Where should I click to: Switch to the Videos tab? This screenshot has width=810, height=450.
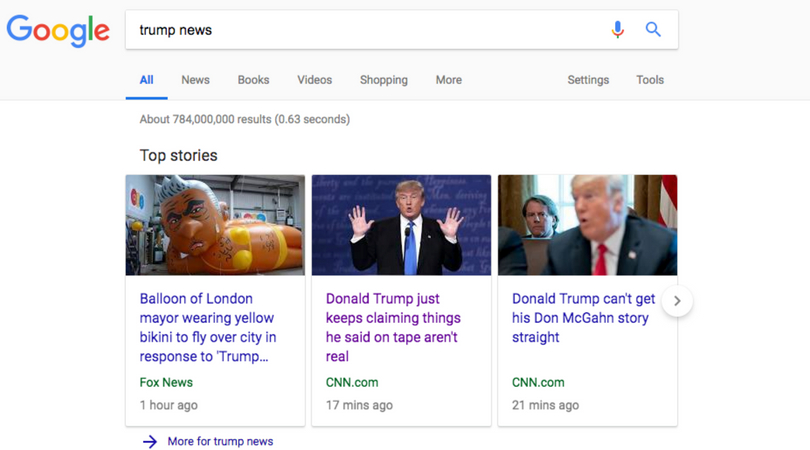tap(314, 80)
